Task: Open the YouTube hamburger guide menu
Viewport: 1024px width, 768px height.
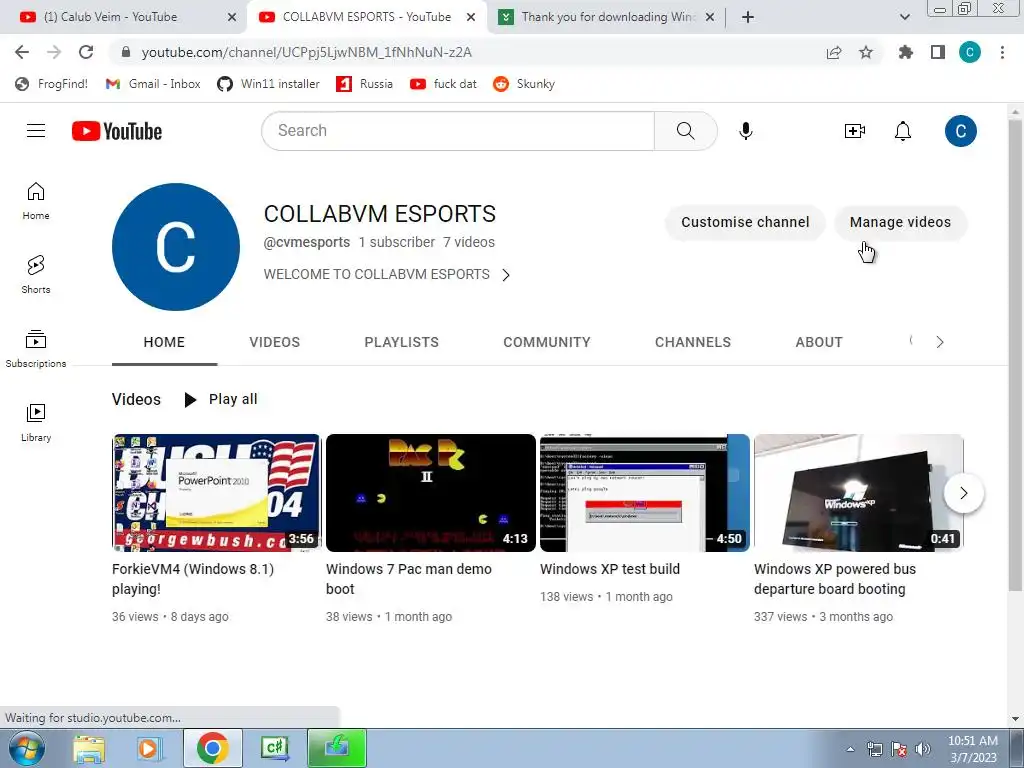Action: [36, 131]
